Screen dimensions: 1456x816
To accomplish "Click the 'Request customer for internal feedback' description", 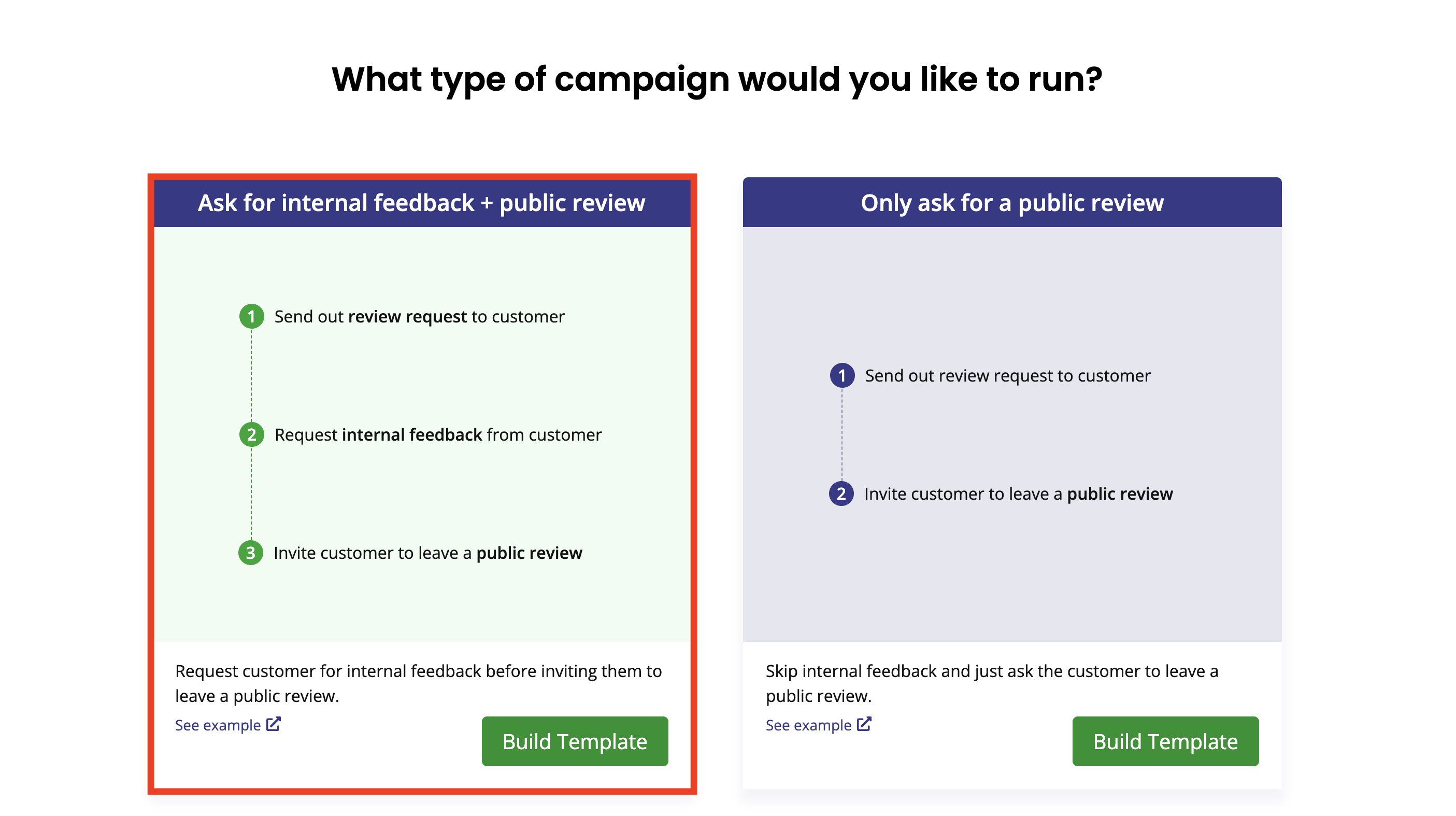I will pos(418,683).
